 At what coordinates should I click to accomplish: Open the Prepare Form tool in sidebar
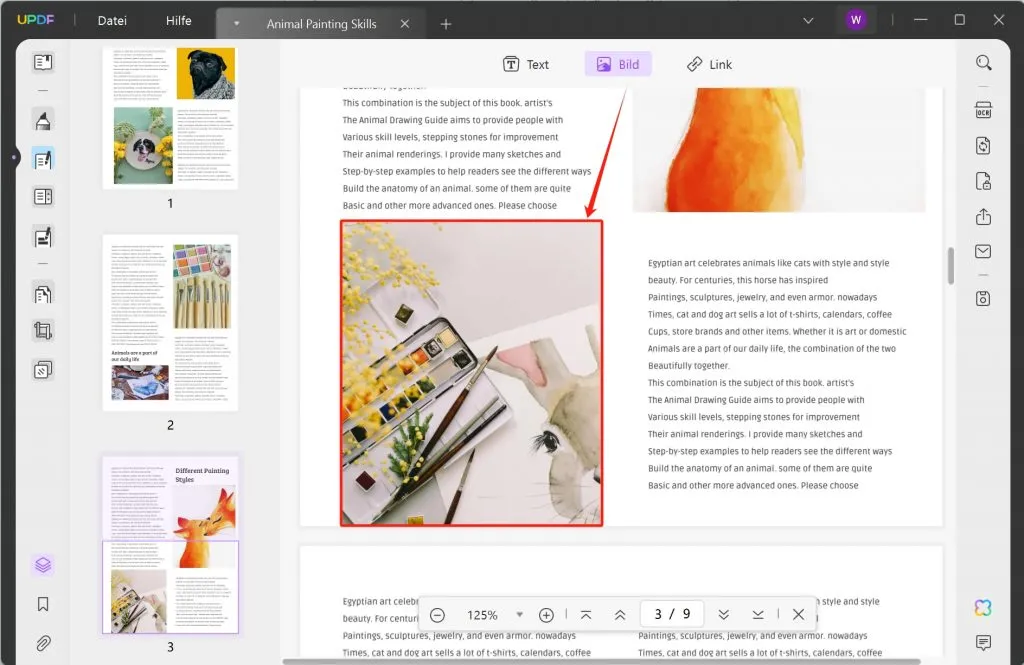43,197
